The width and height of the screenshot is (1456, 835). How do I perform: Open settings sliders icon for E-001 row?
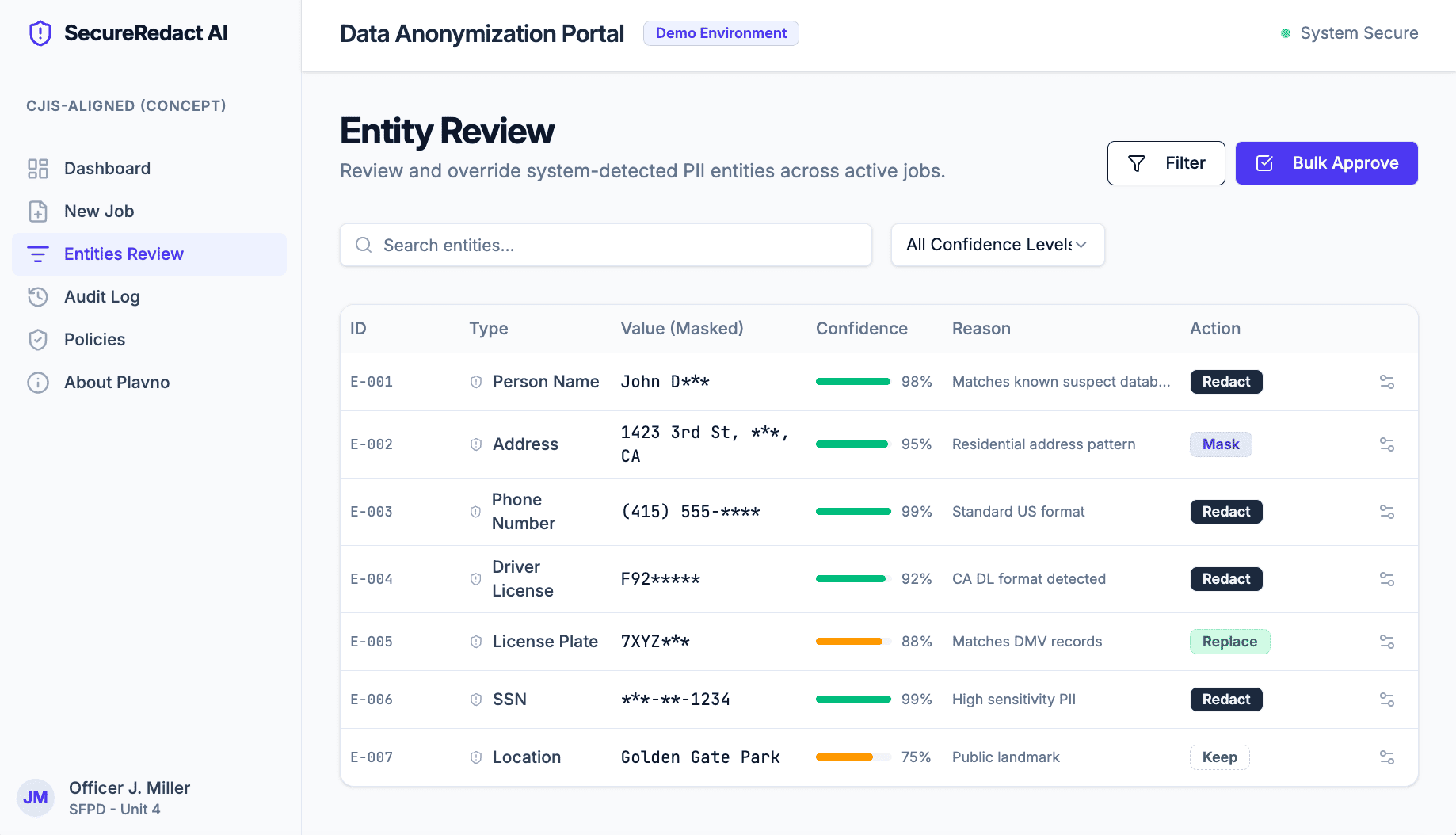(1386, 382)
